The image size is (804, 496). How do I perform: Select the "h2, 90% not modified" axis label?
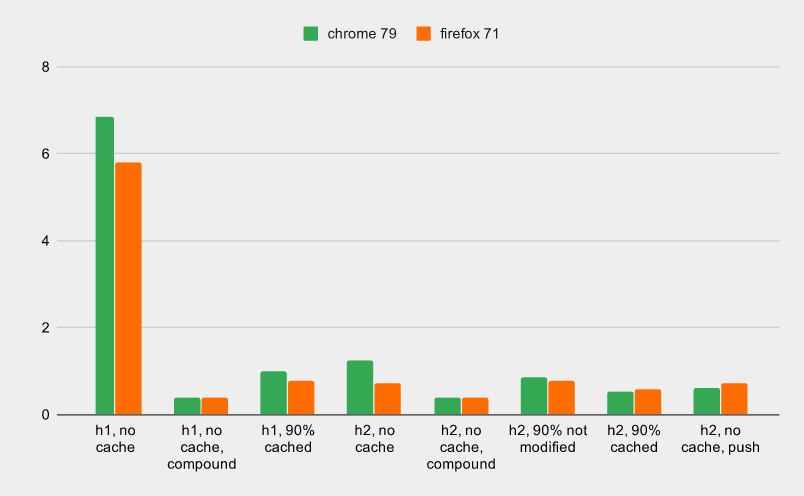click(547, 440)
